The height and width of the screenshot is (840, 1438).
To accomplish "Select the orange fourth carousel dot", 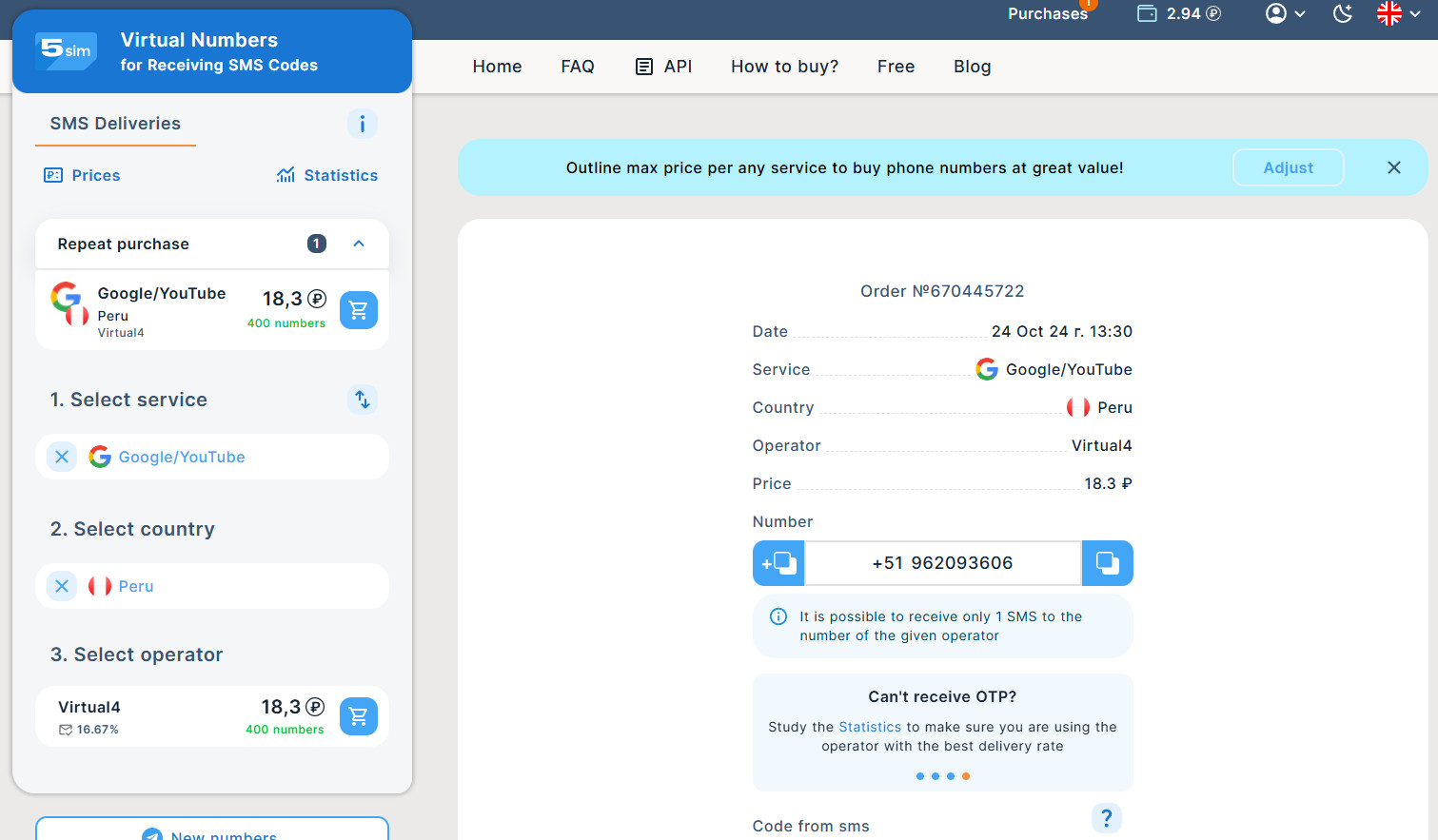I will click(x=966, y=776).
